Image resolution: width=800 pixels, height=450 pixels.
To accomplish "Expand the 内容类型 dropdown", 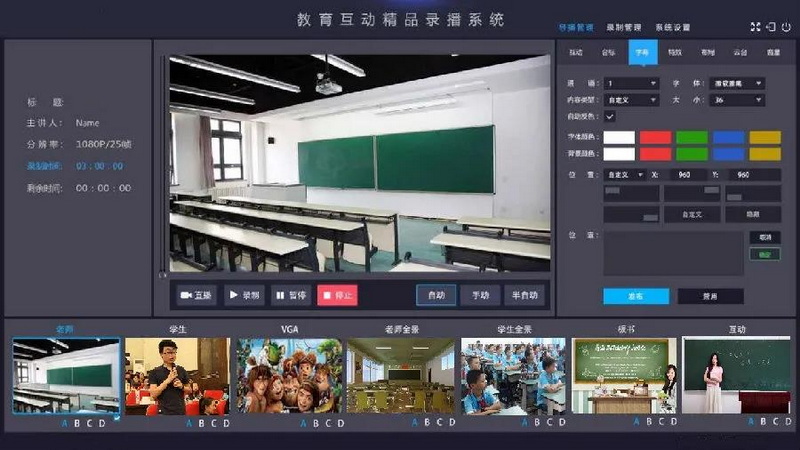I will 631,100.
